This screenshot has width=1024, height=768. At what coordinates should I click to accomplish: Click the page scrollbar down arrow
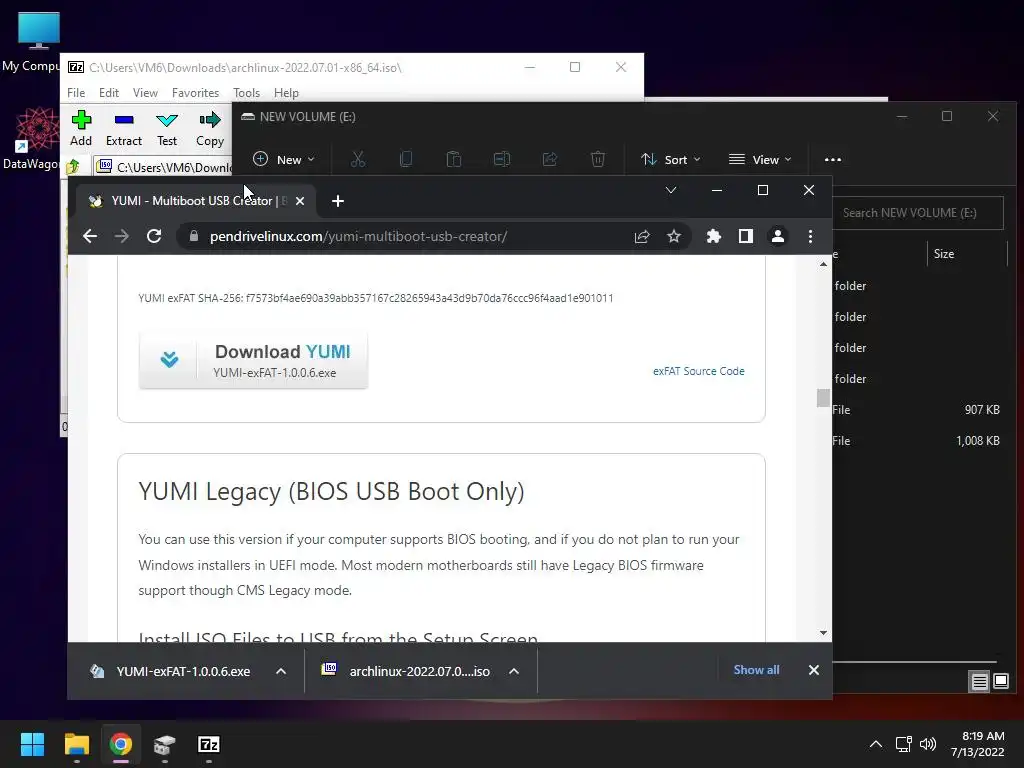click(x=823, y=633)
